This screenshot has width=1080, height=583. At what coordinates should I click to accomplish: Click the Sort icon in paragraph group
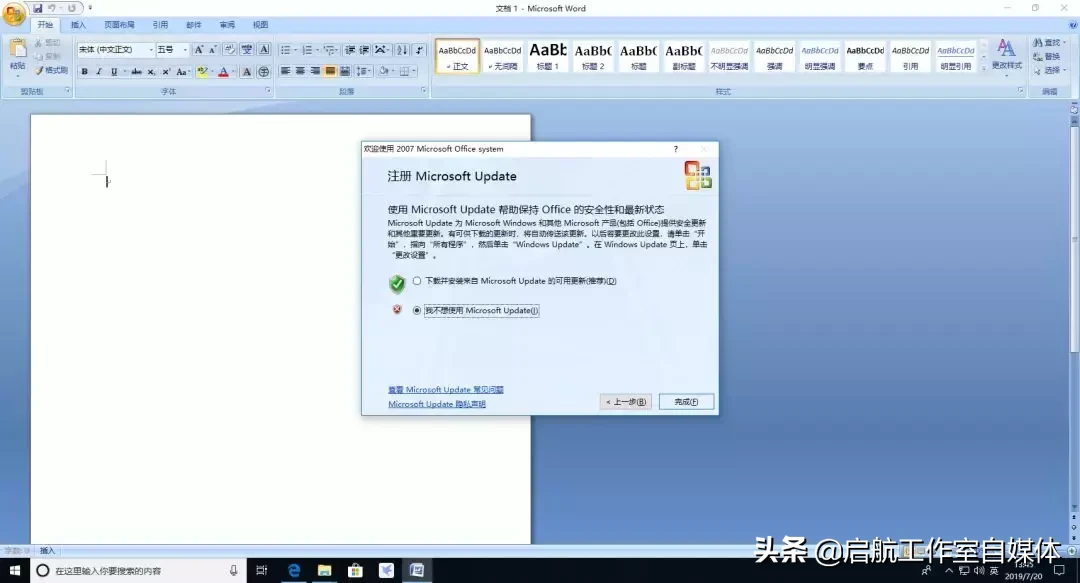click(x=402, y=50)
